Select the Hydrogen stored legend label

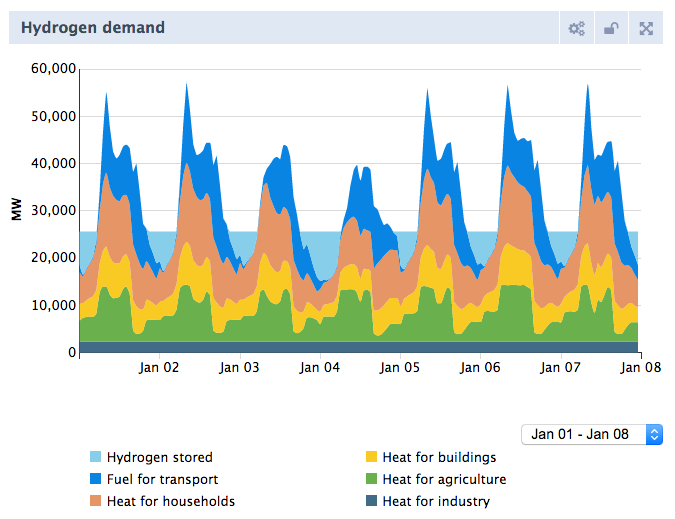(x=160, y=457)
